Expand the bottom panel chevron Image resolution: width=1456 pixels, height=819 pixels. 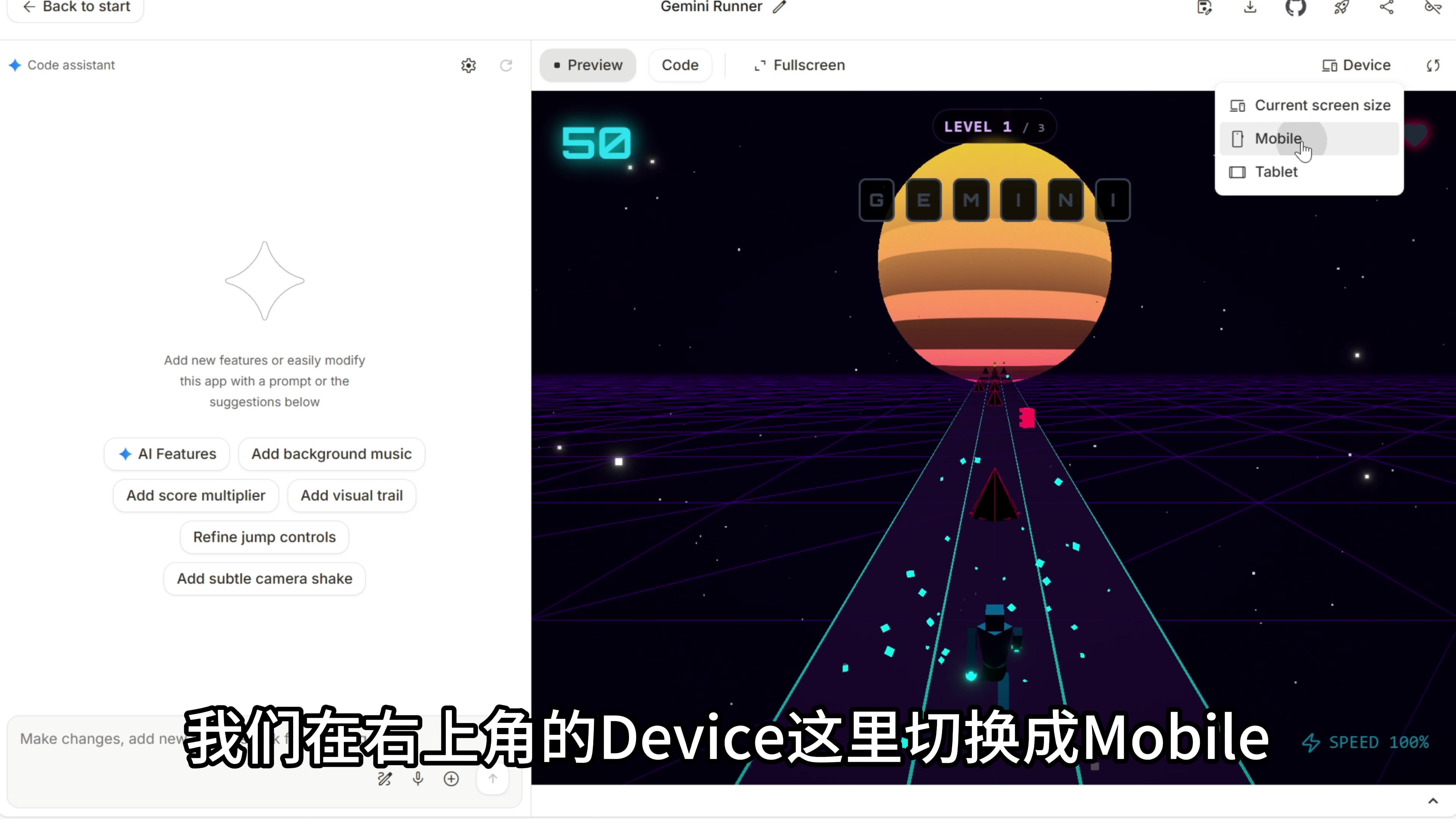(x=1433, y=801)
